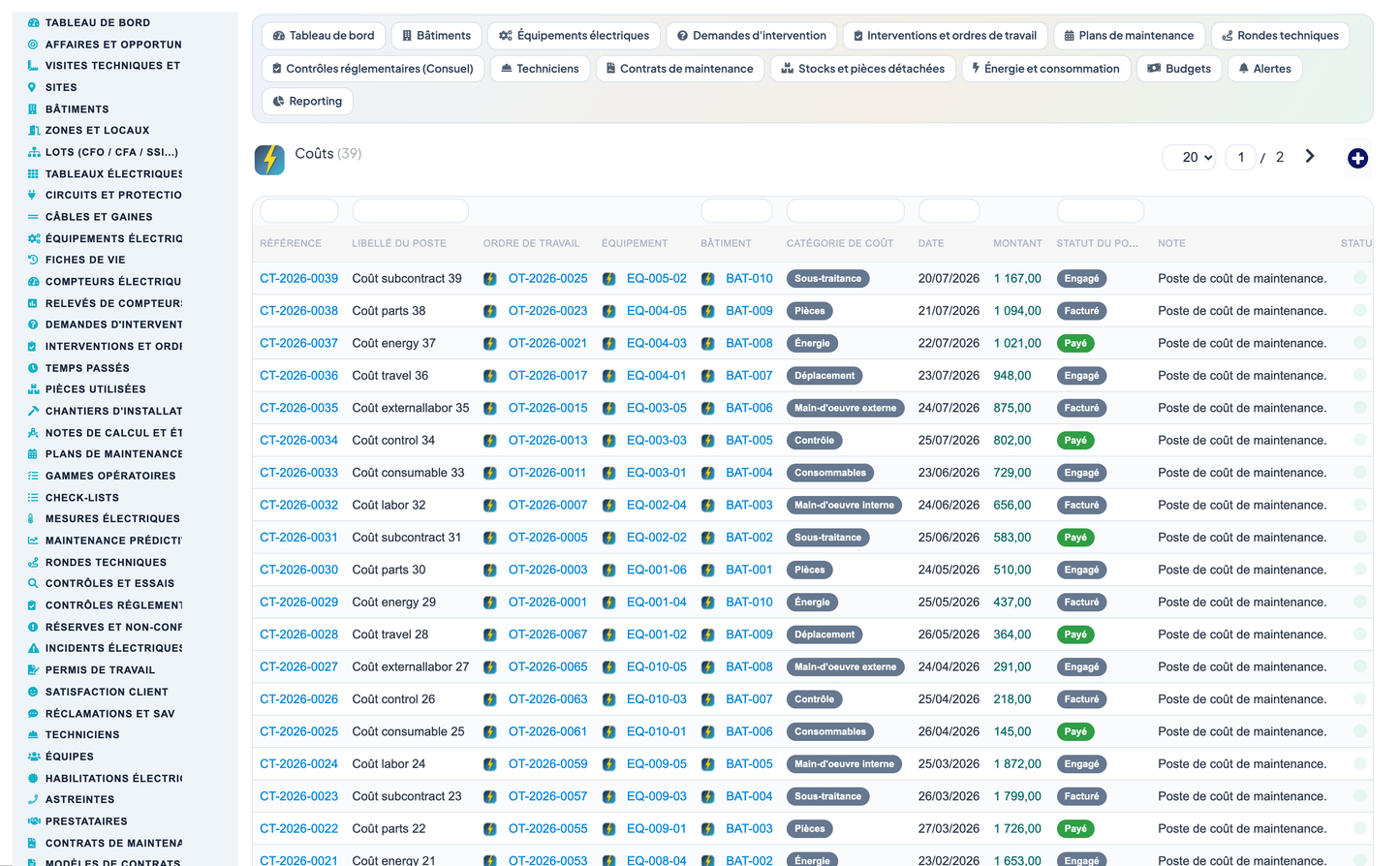Screen dimensions: 1400x866
Task: Click lightning icon beside EQ-004-05
Action: point(608,311)
